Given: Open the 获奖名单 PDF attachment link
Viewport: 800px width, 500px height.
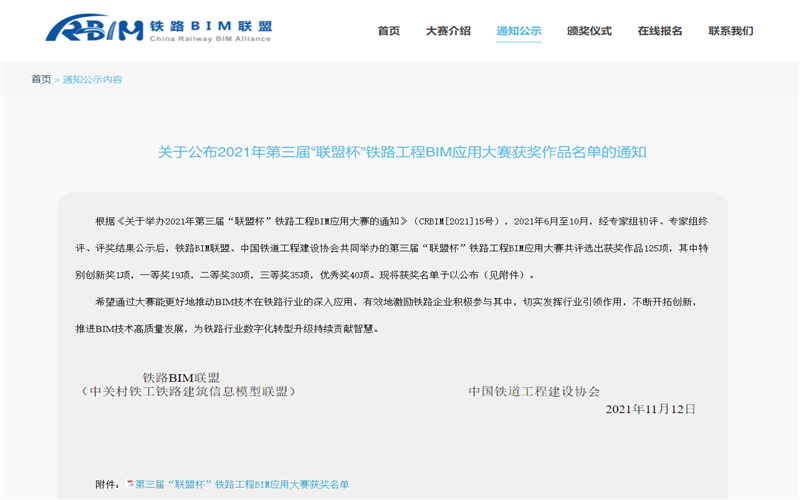Looking at the screenshot, I should point(242,484).
